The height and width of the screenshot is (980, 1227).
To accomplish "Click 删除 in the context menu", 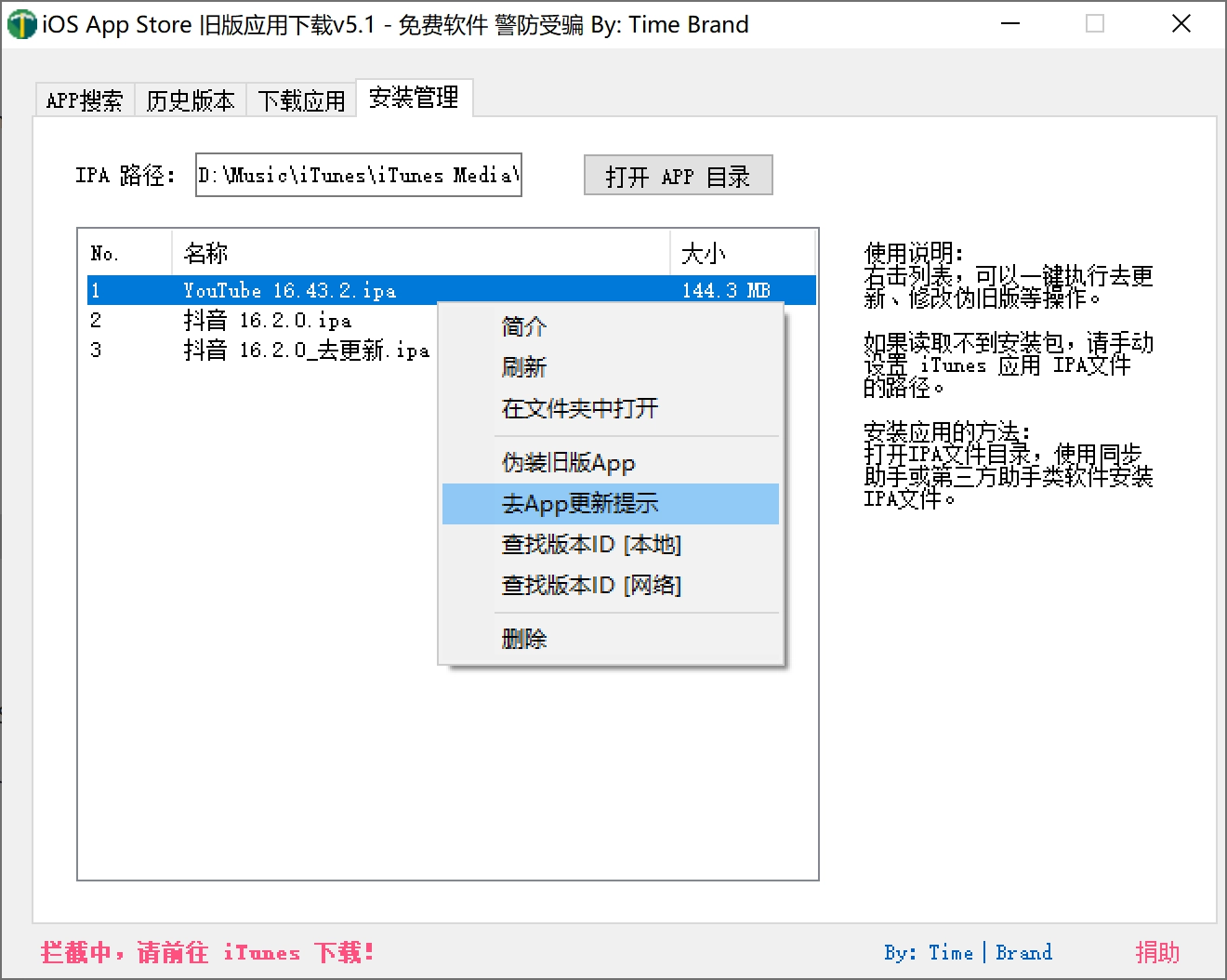I will [611, 639].
